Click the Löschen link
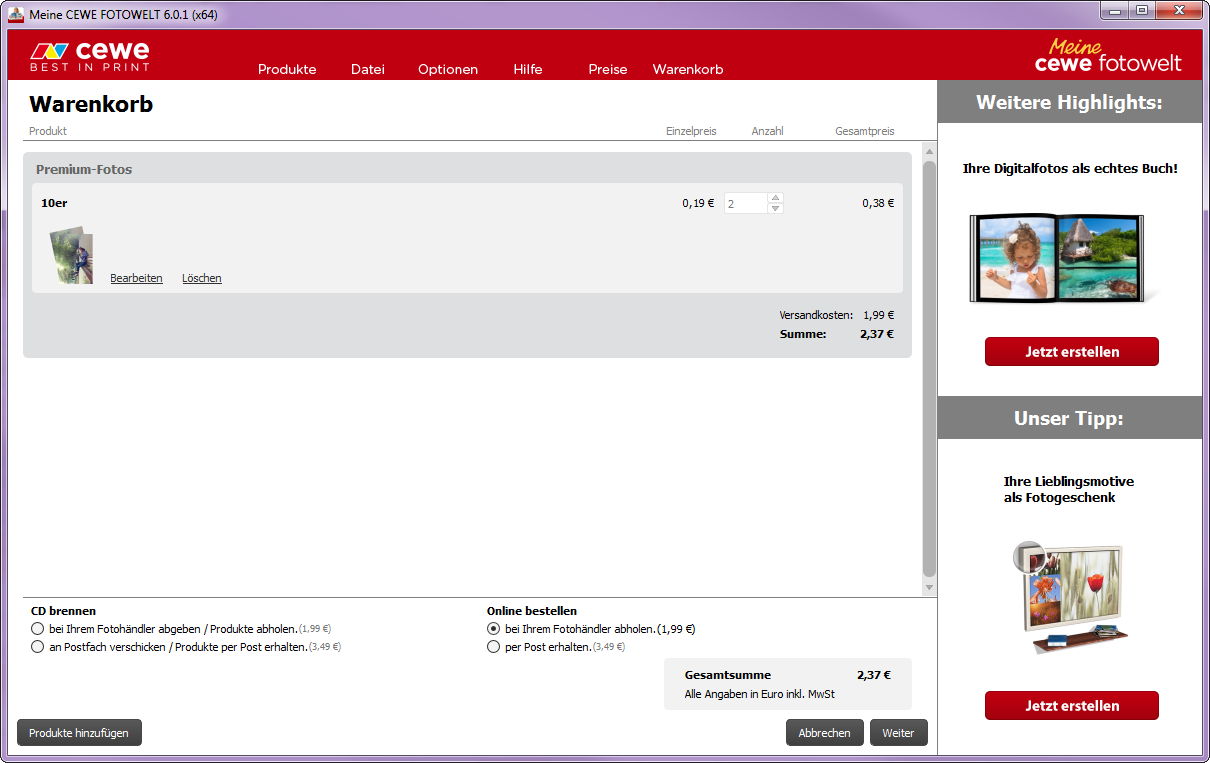Image resolution: width=1210 pixels, height=763 pixels. (x=202, y=278)
